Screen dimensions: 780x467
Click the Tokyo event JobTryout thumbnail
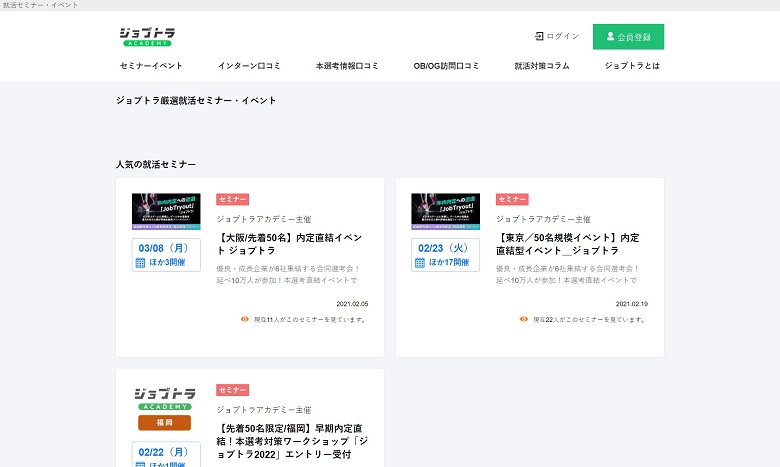tap(446, 211)
